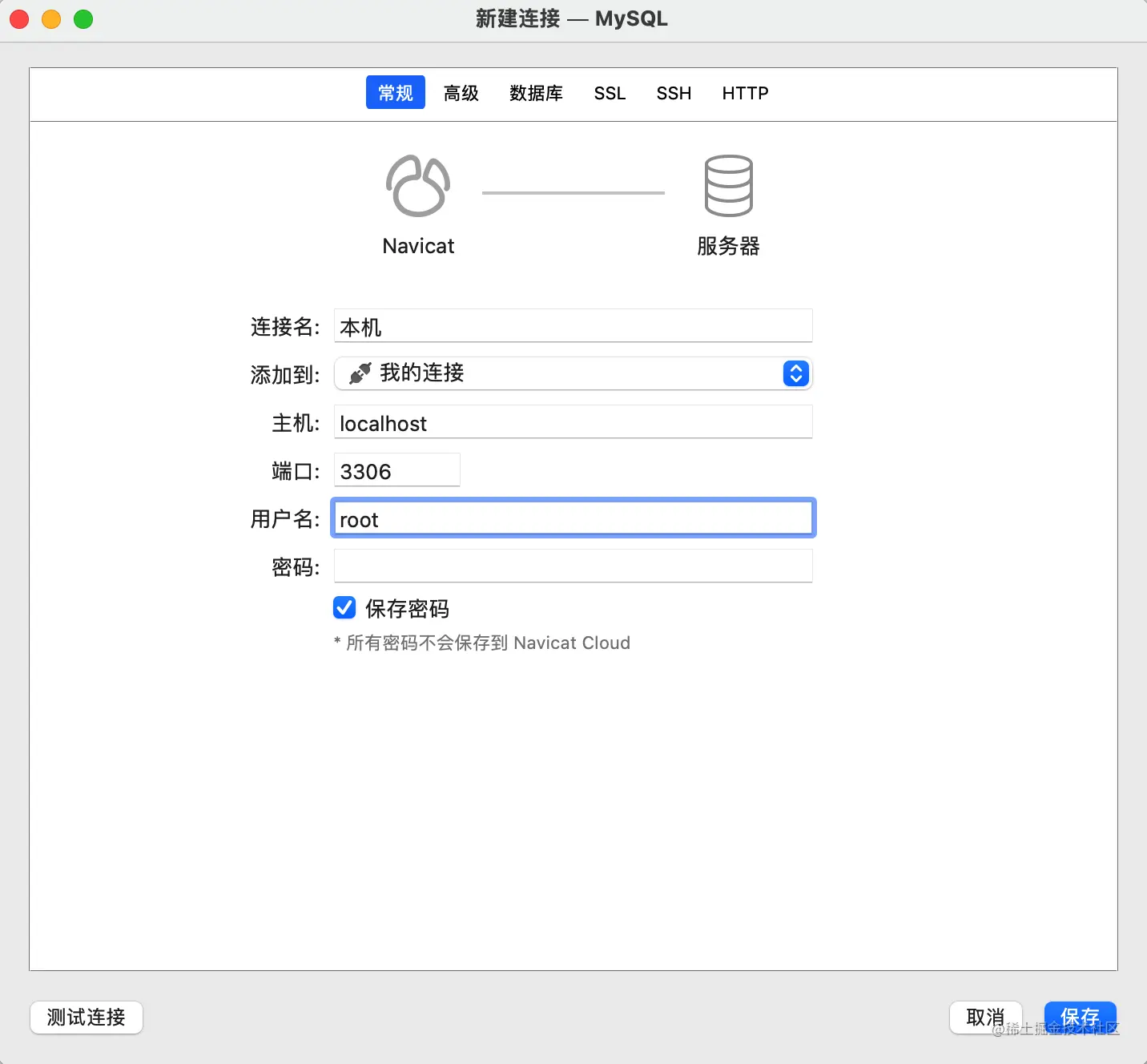Click the 服务器 label under the icon

(728, 246)
